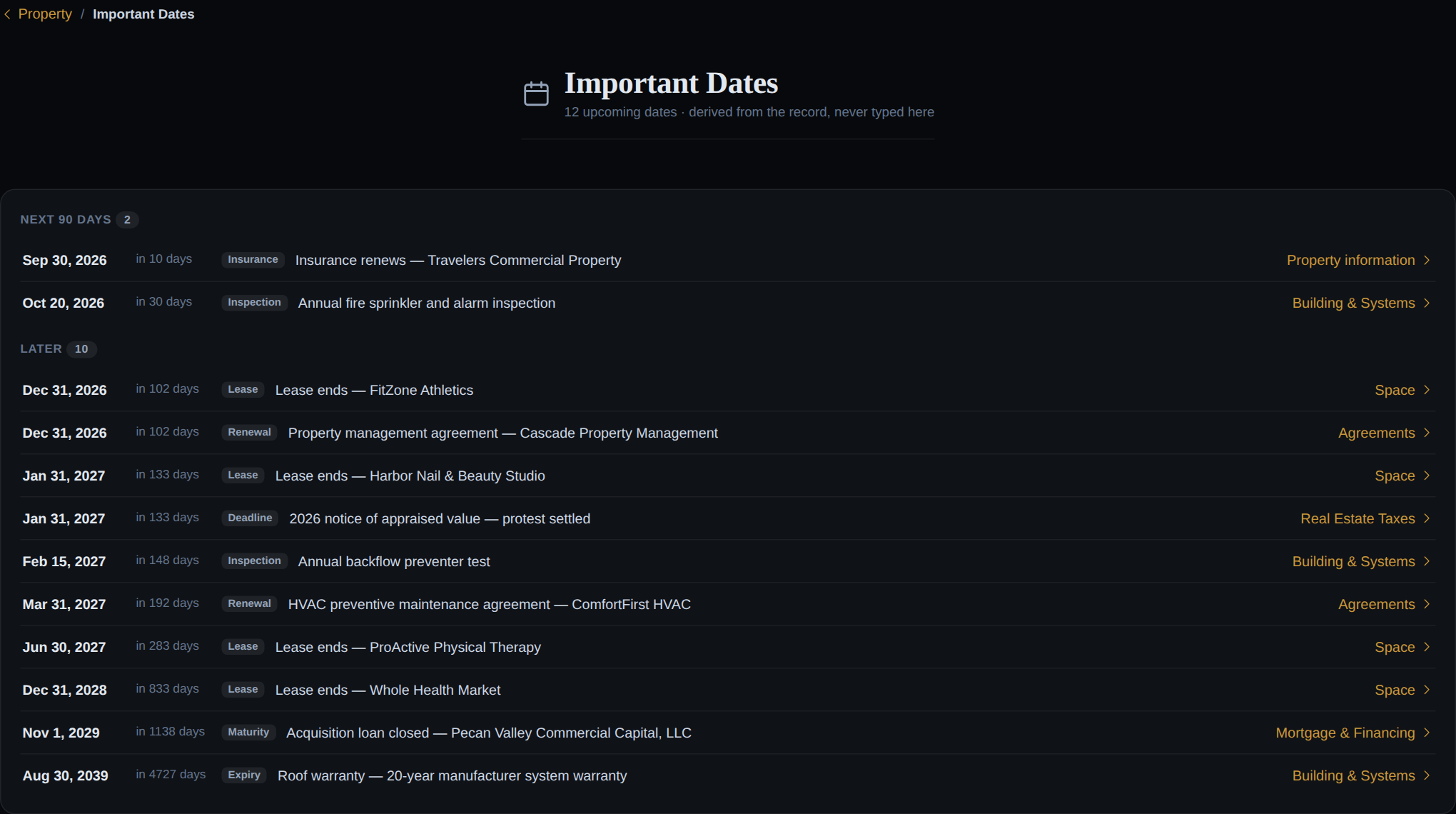
Task: Click Deadline tag on appraised value row
Action: point(250,518)
